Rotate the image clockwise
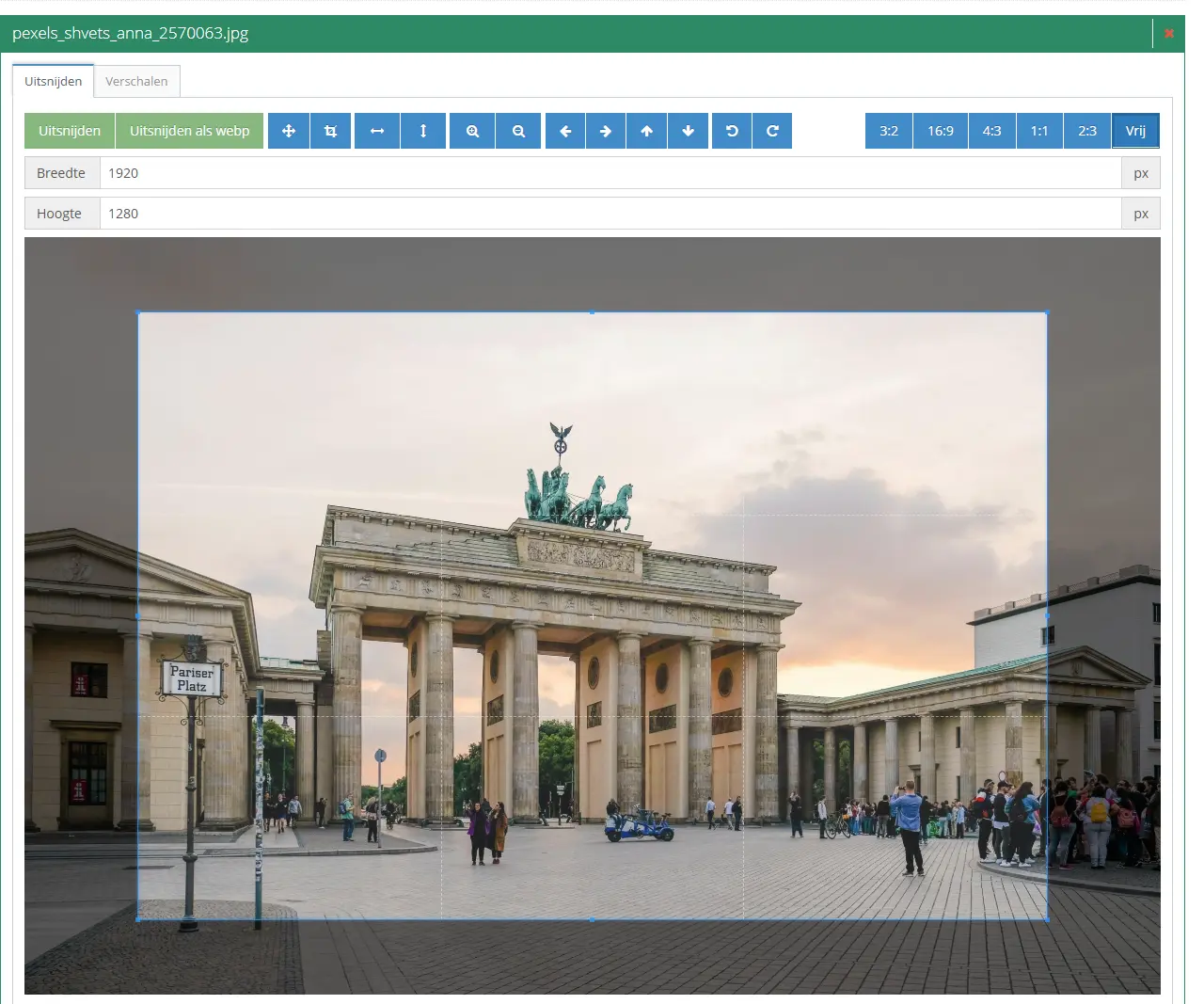This screenshot has height=1004, width=1204. tap(772, 131)
